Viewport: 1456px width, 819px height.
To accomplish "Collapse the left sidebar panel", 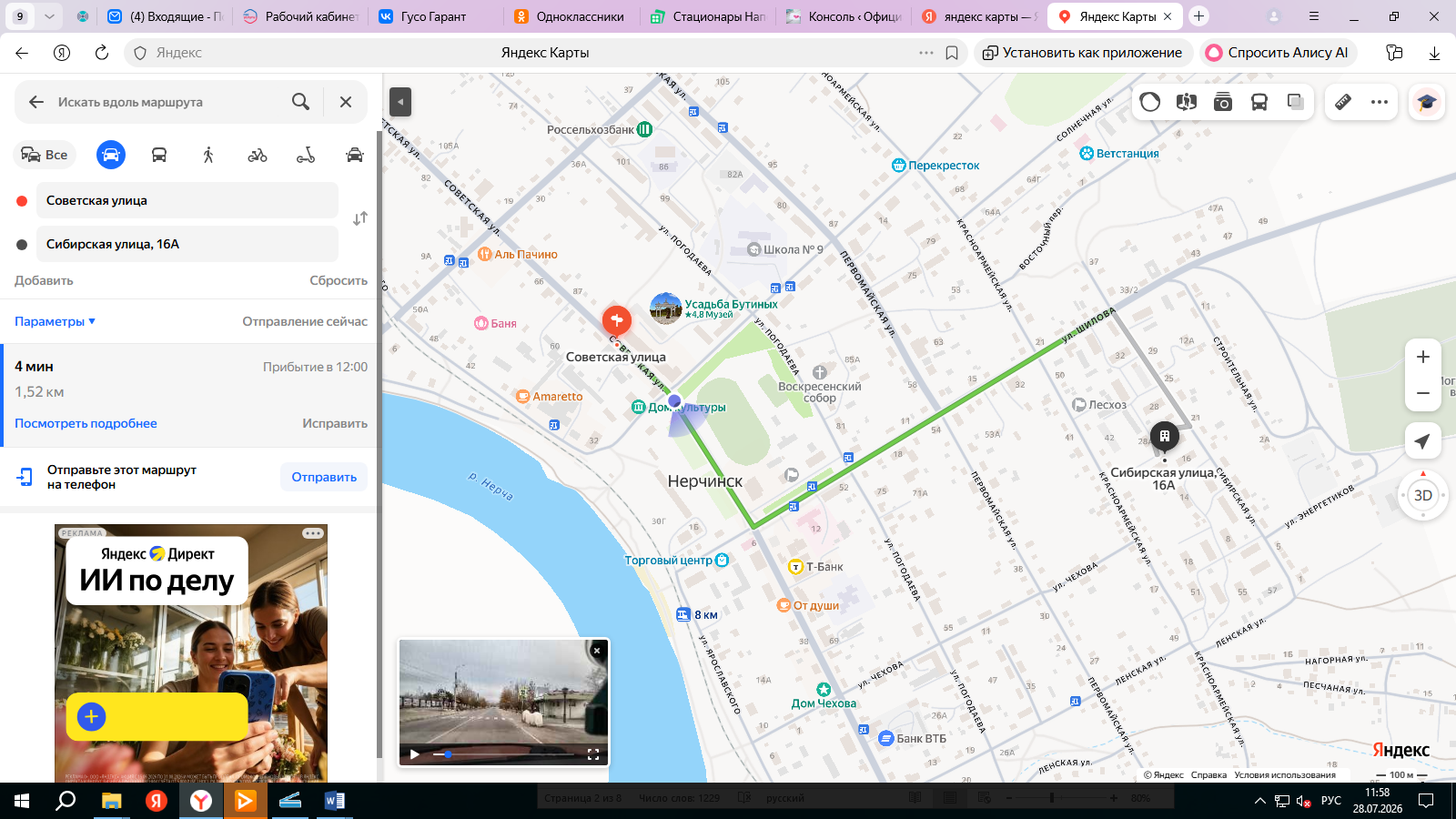I will click(400, 102).
